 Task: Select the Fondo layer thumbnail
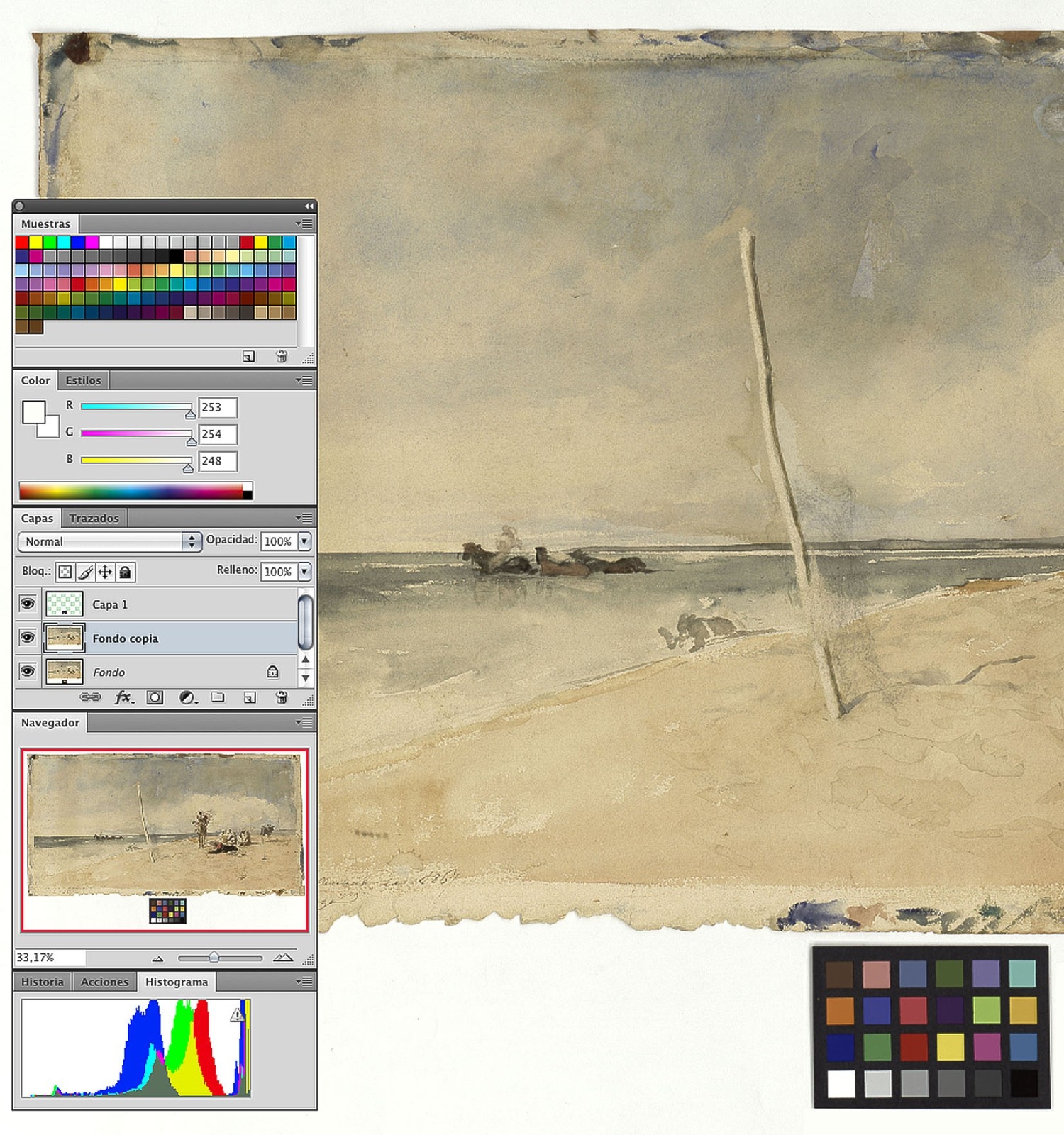pyautogui.click(x=65, y=671)
